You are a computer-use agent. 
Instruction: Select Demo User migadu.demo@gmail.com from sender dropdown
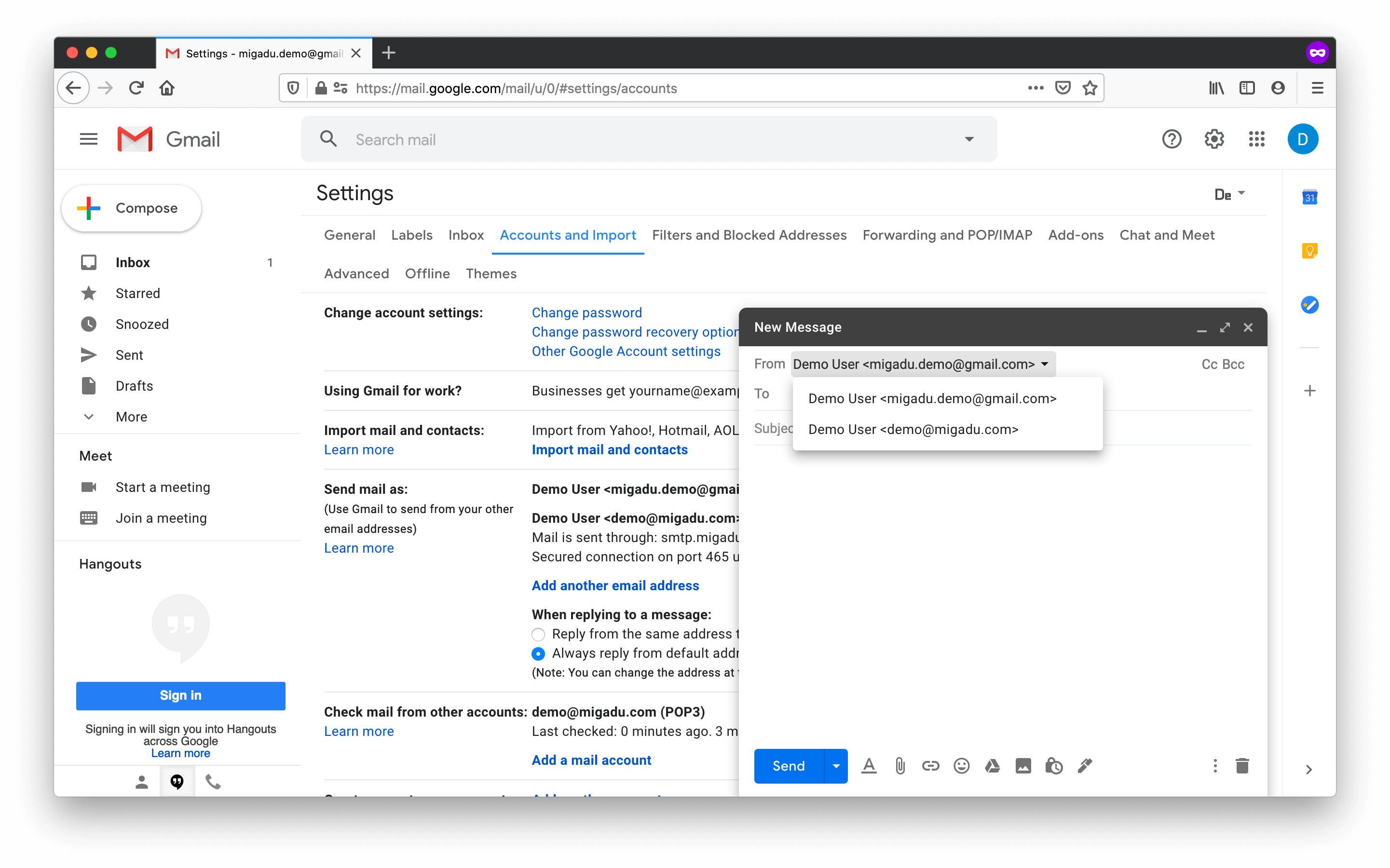pos(931,398)
